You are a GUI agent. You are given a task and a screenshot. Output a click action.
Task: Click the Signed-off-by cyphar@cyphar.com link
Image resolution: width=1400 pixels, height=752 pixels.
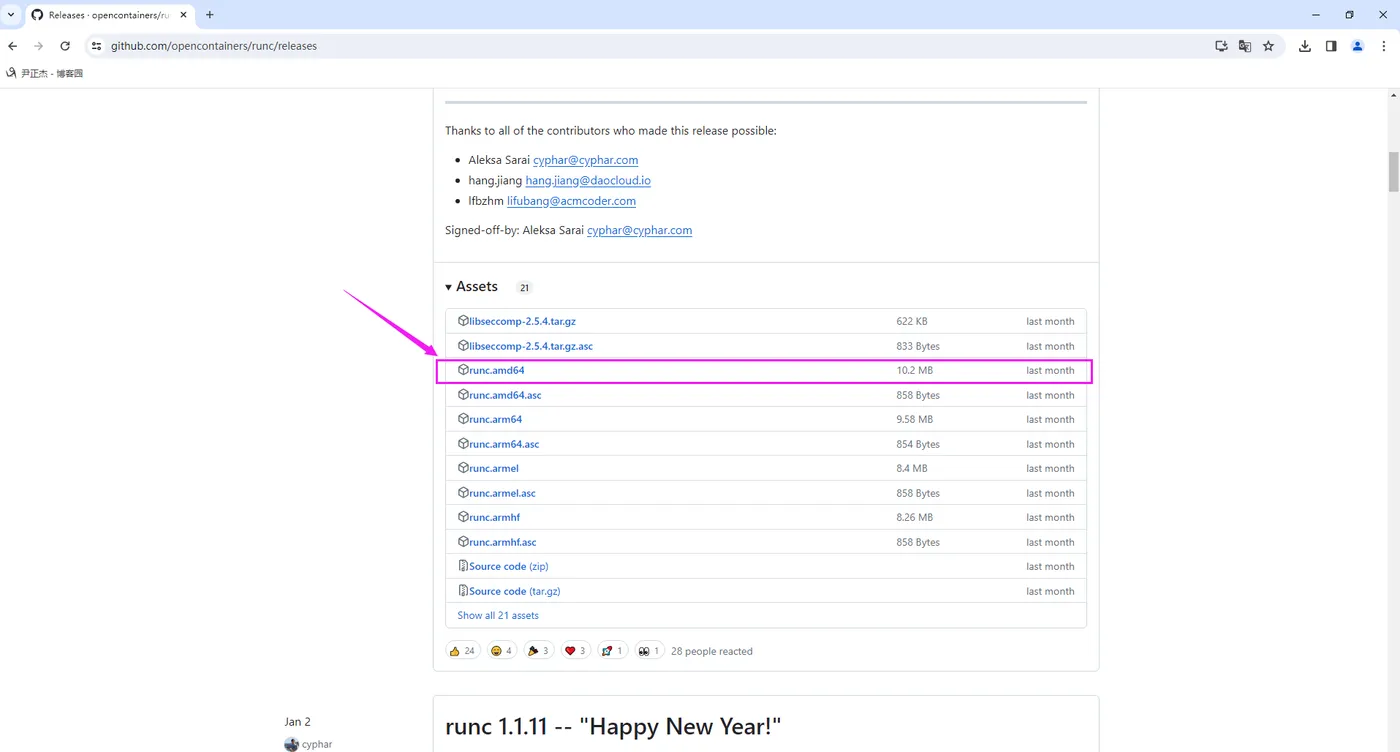[639, 230]
